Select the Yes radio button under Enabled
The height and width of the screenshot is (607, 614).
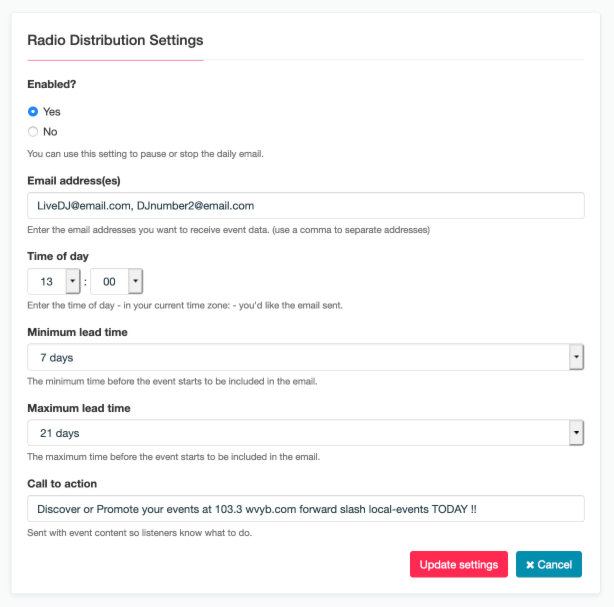click(x=33, y=112)
